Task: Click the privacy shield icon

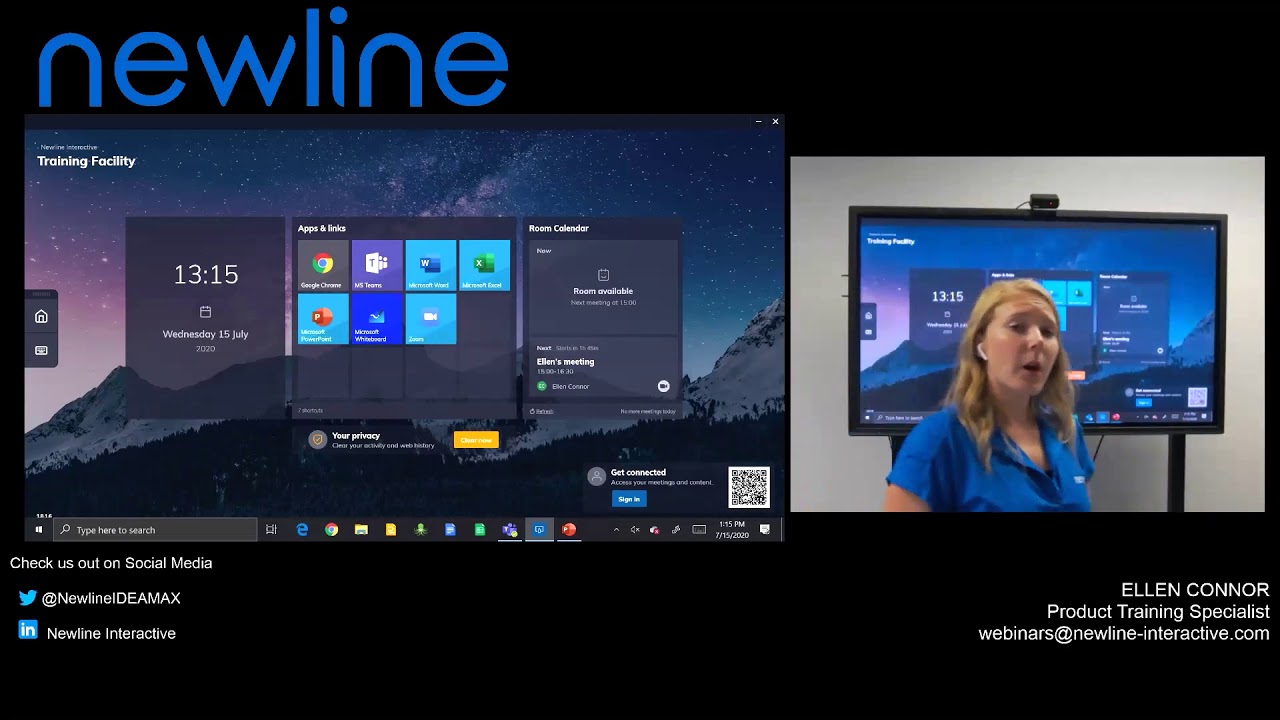Action: (317, 439)
